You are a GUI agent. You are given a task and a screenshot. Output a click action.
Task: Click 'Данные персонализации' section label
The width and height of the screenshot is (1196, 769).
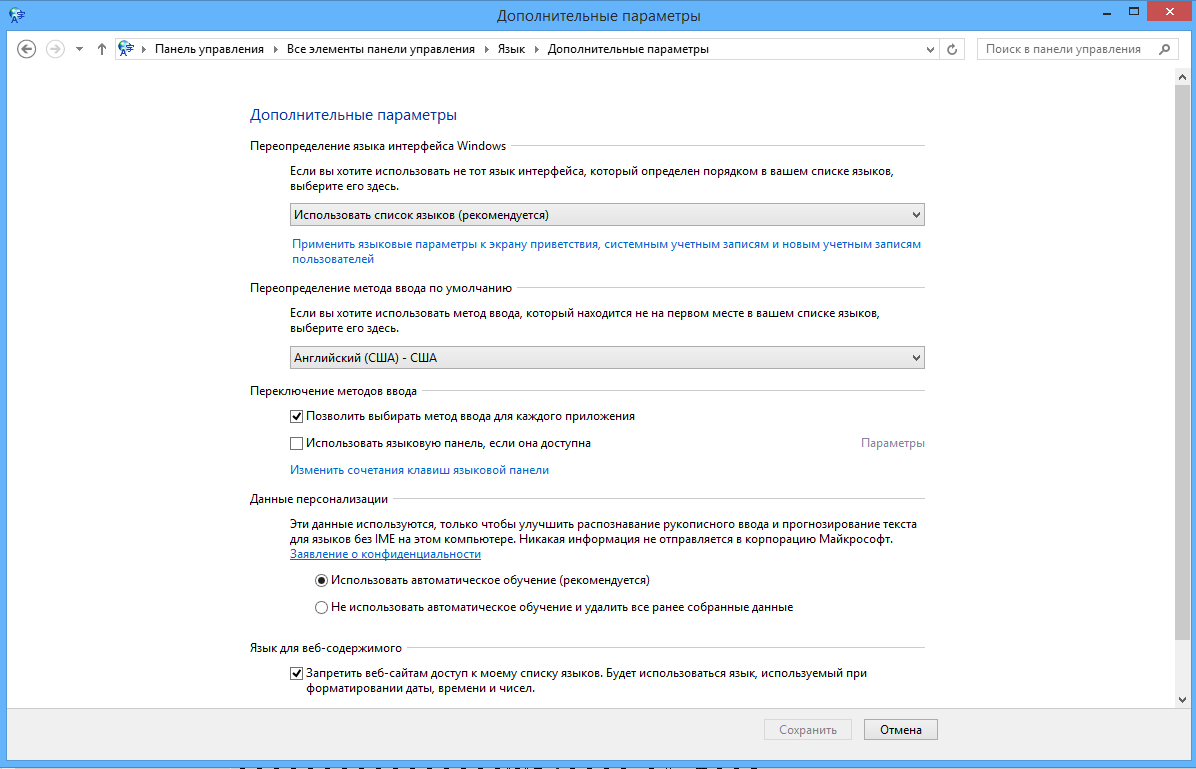pos(319,499)
